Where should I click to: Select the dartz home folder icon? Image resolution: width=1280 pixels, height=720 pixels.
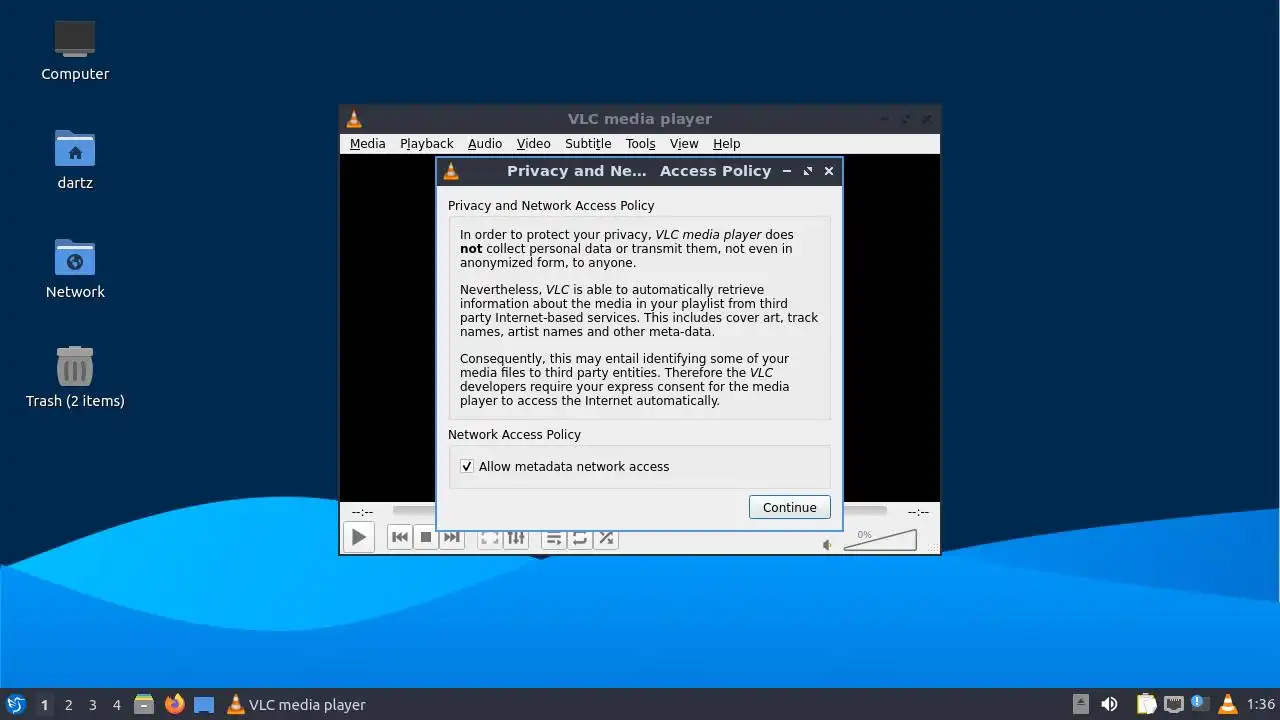click(75, 159)
